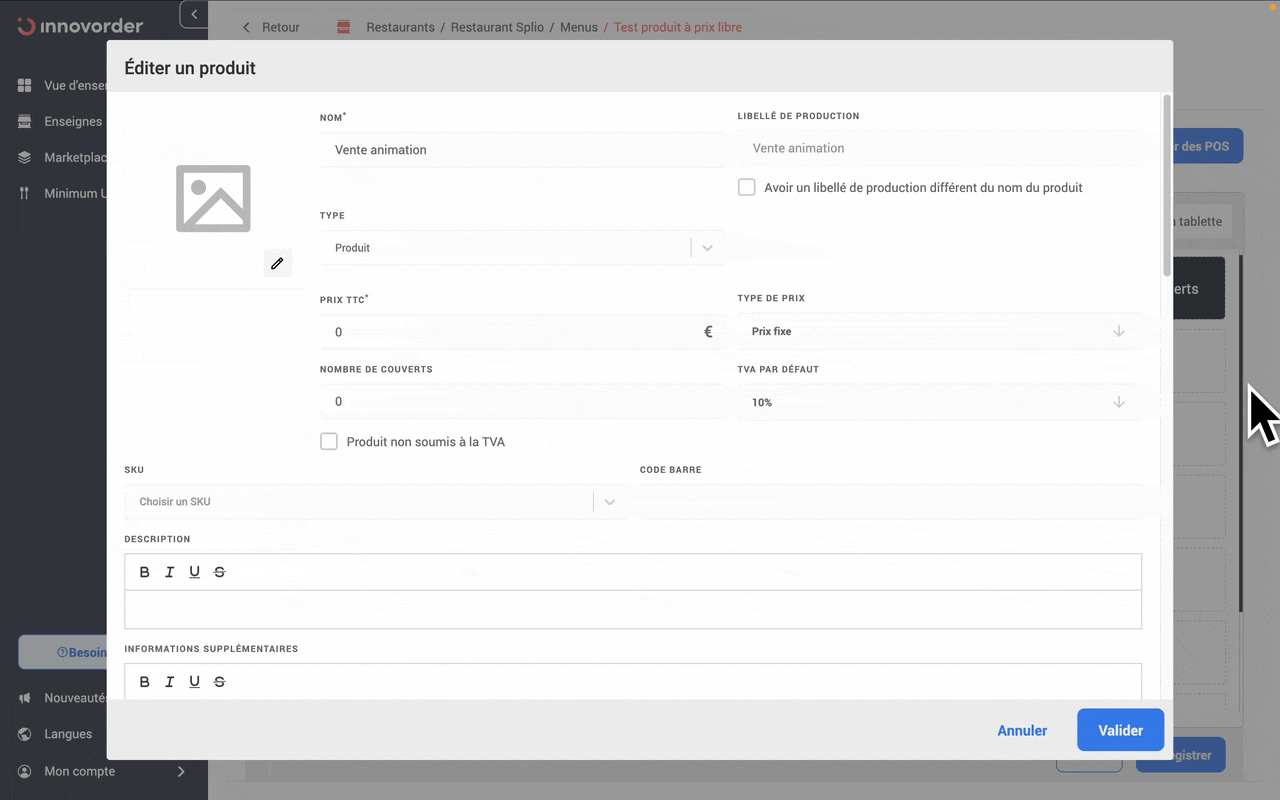Apply italic in the Description editor
This screenshot has width=1280, height=800.
click(x=170, y=572)
